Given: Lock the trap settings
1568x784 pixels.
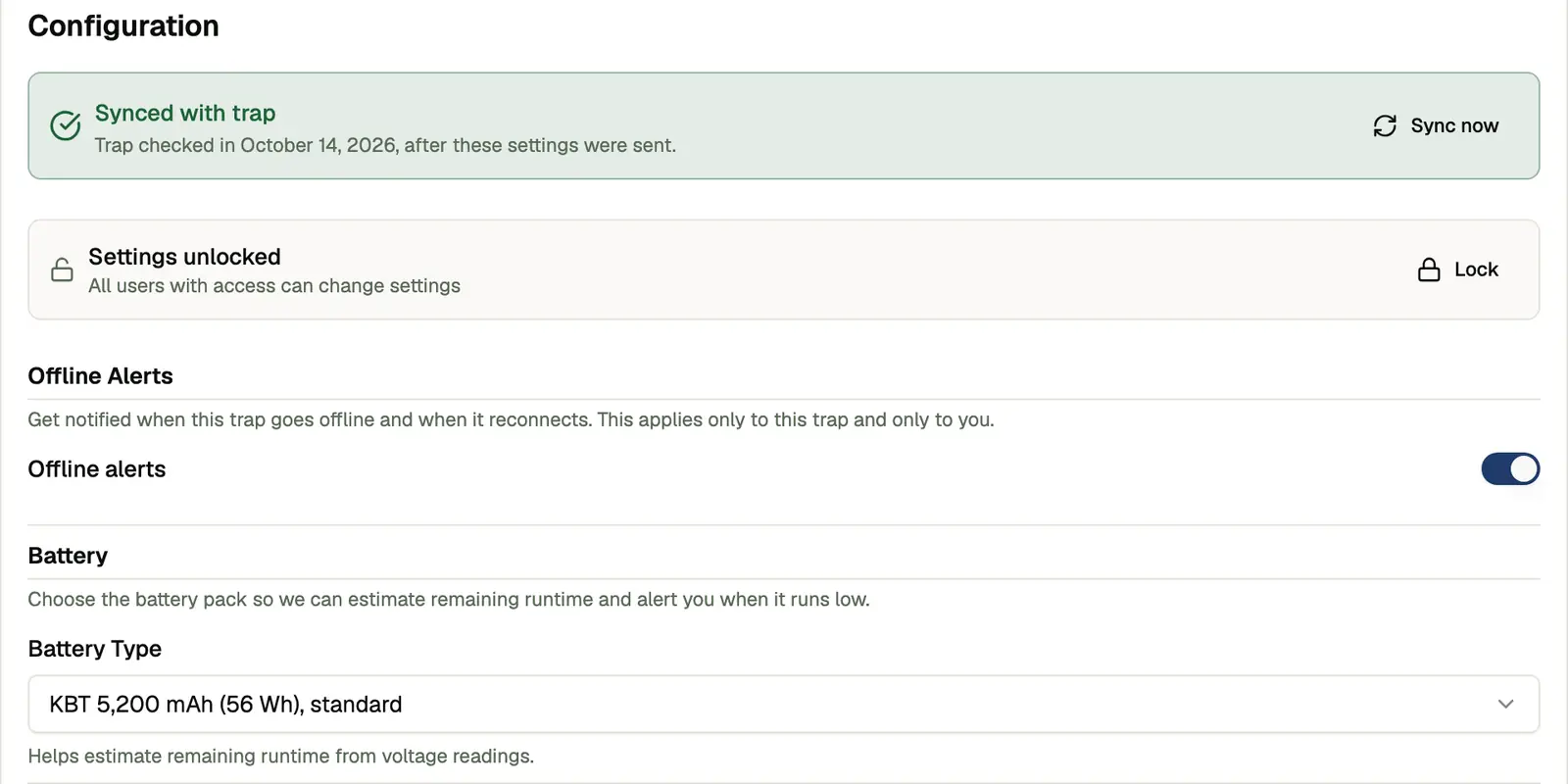Looking at the screenshot, I should click(x=1458, y=269).
